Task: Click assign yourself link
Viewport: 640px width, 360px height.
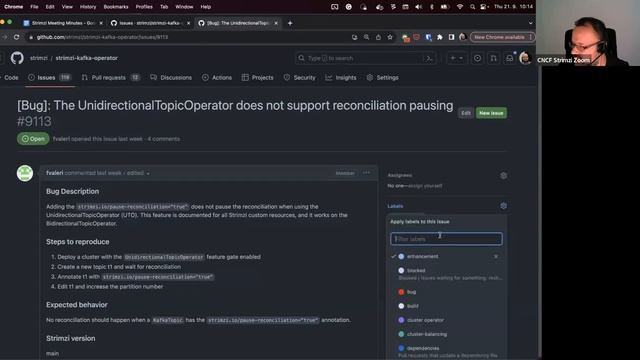Action: [x=425, y=186]
